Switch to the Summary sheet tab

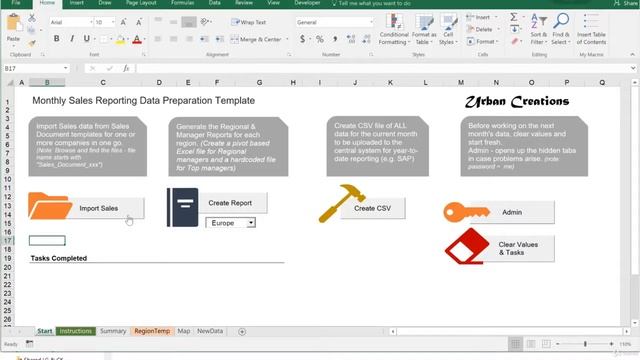click(113, 331)
